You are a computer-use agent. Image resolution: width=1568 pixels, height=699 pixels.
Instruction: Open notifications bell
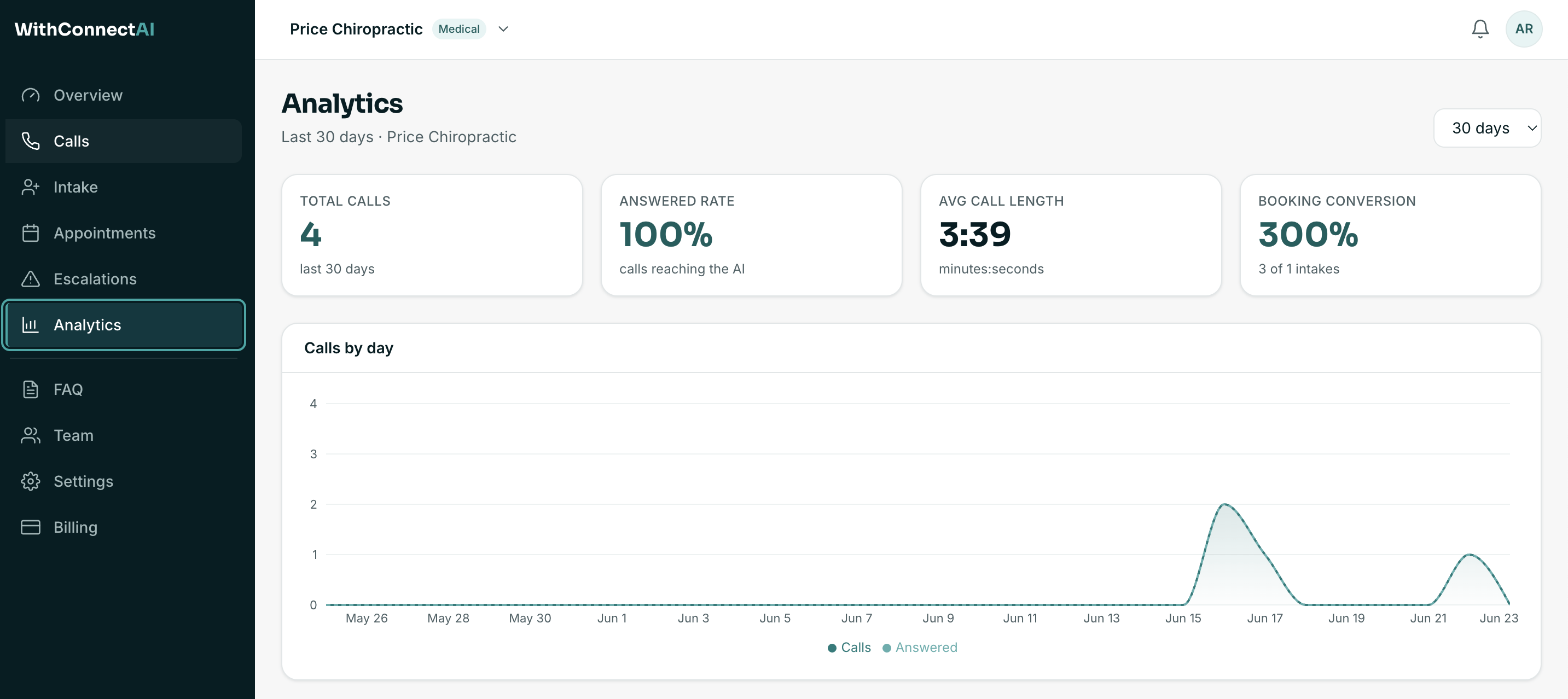tap(1480, 29)
